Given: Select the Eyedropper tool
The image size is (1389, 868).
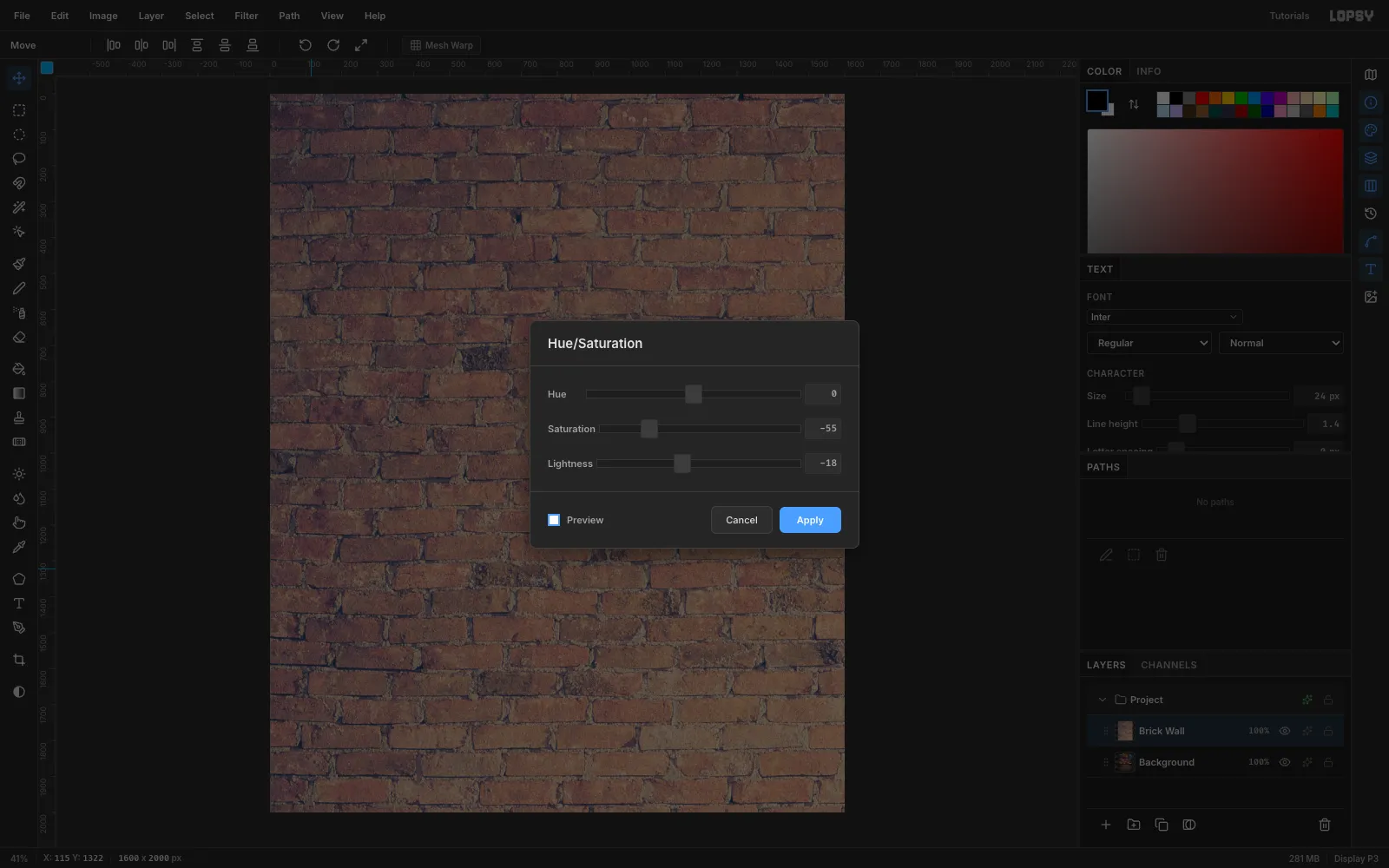Looking at the screenshot, I should pos(19,547).
